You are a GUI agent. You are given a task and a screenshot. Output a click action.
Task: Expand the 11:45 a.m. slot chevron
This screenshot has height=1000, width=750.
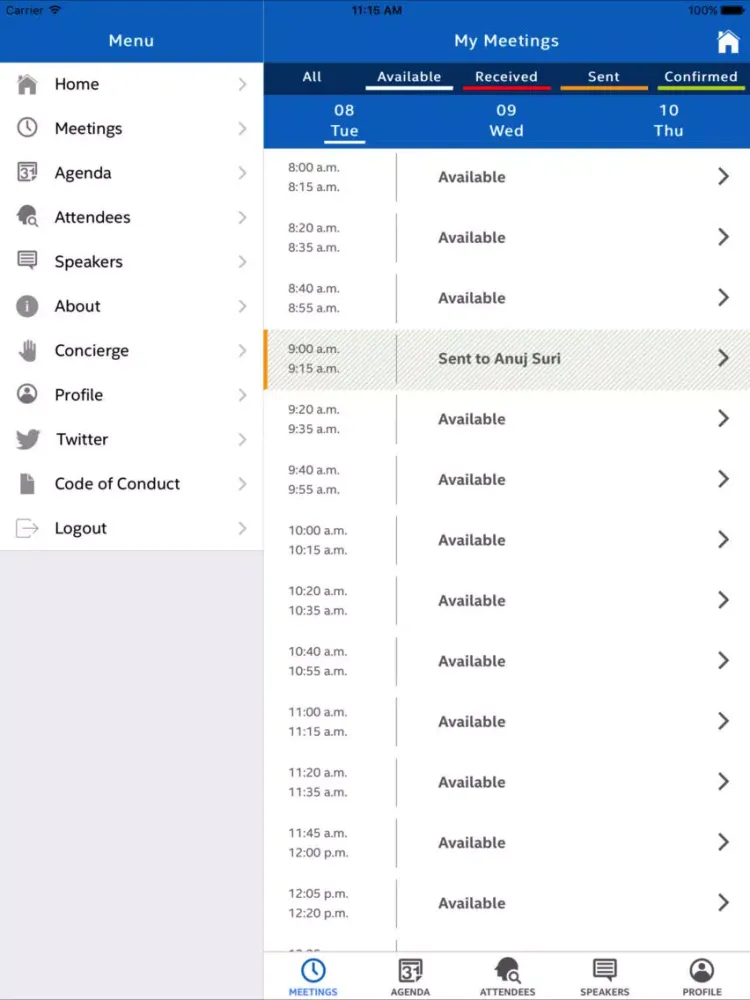click(723, 843)
